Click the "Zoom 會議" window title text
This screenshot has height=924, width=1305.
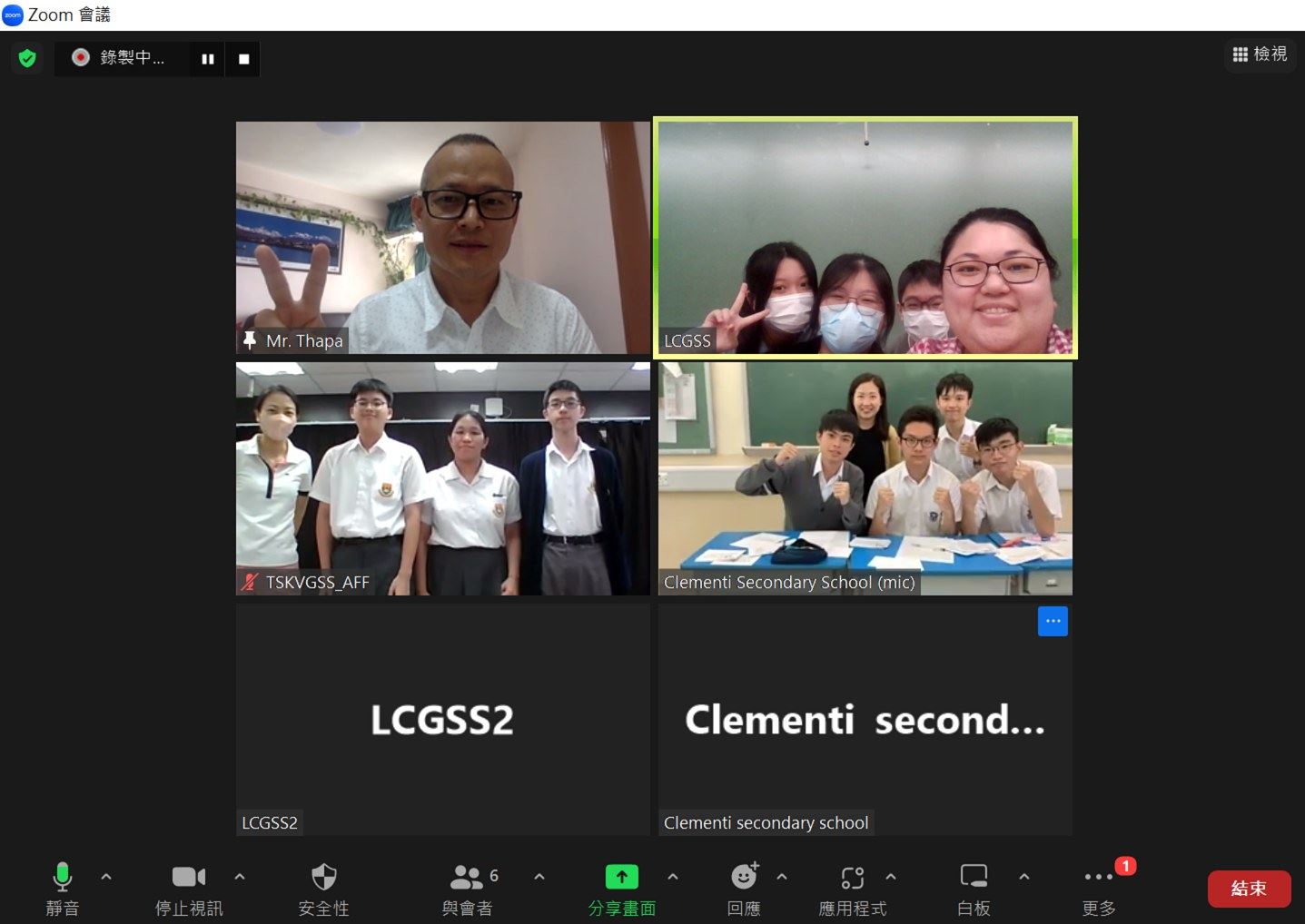click(69, 15)
